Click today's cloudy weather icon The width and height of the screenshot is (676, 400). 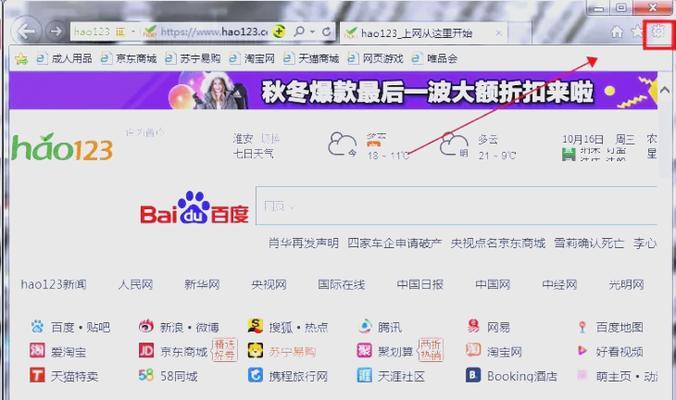coord(342,144)
